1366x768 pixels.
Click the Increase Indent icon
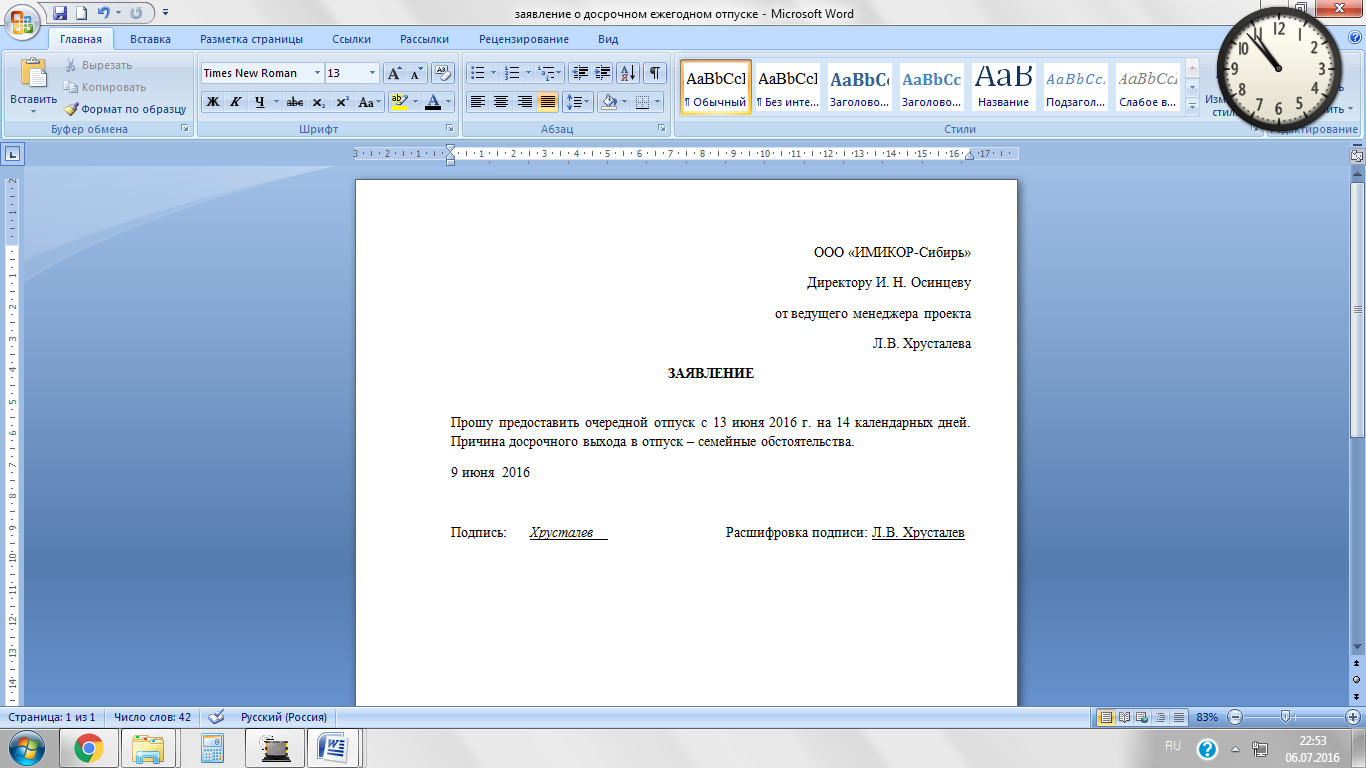coord(602,73)
